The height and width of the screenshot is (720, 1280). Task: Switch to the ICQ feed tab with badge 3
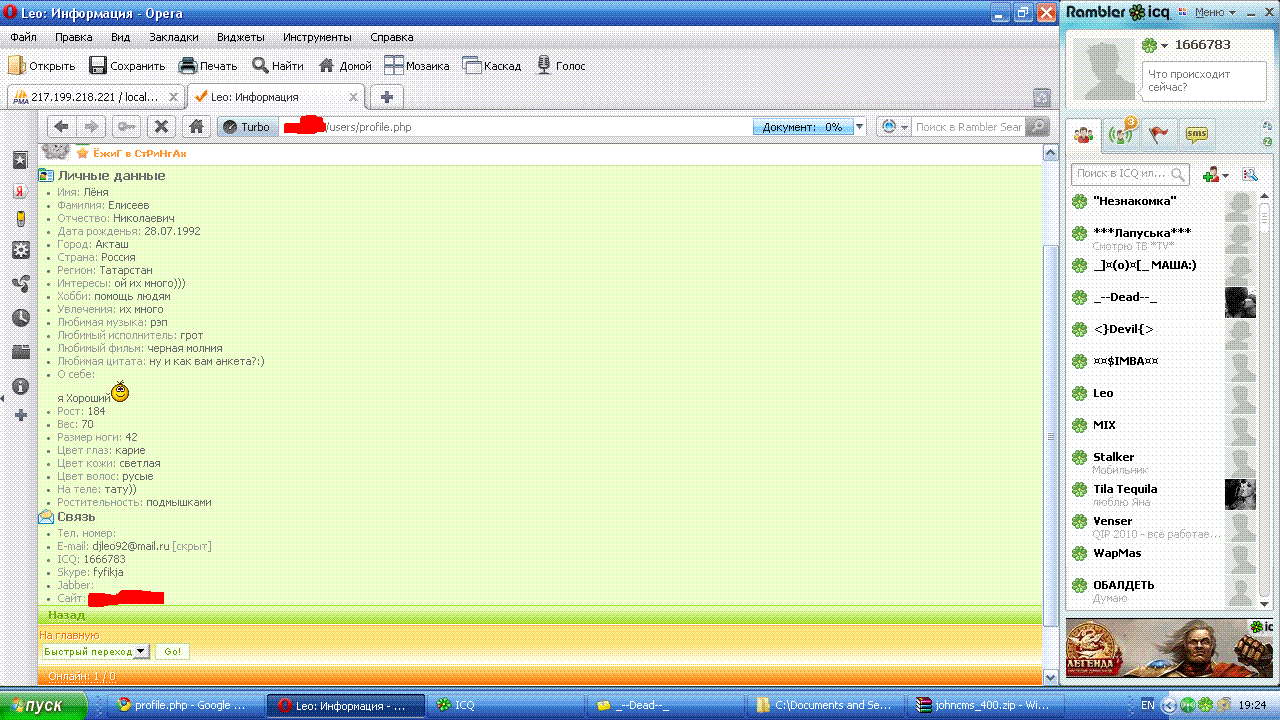pyautogui.click(x=1122, y=134)
